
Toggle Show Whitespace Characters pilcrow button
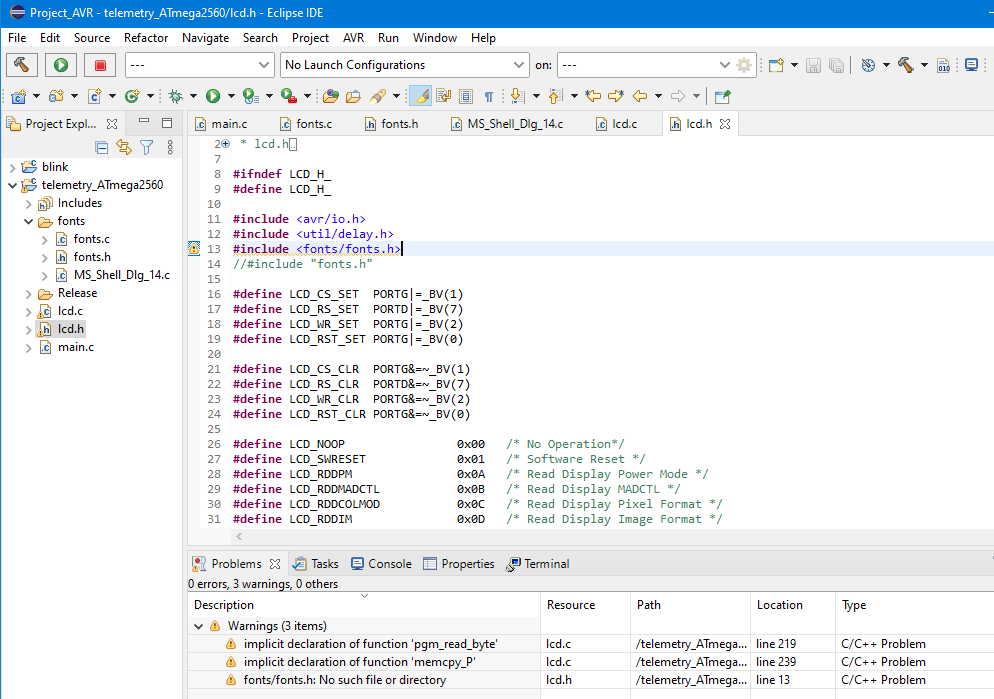point(489,96)
